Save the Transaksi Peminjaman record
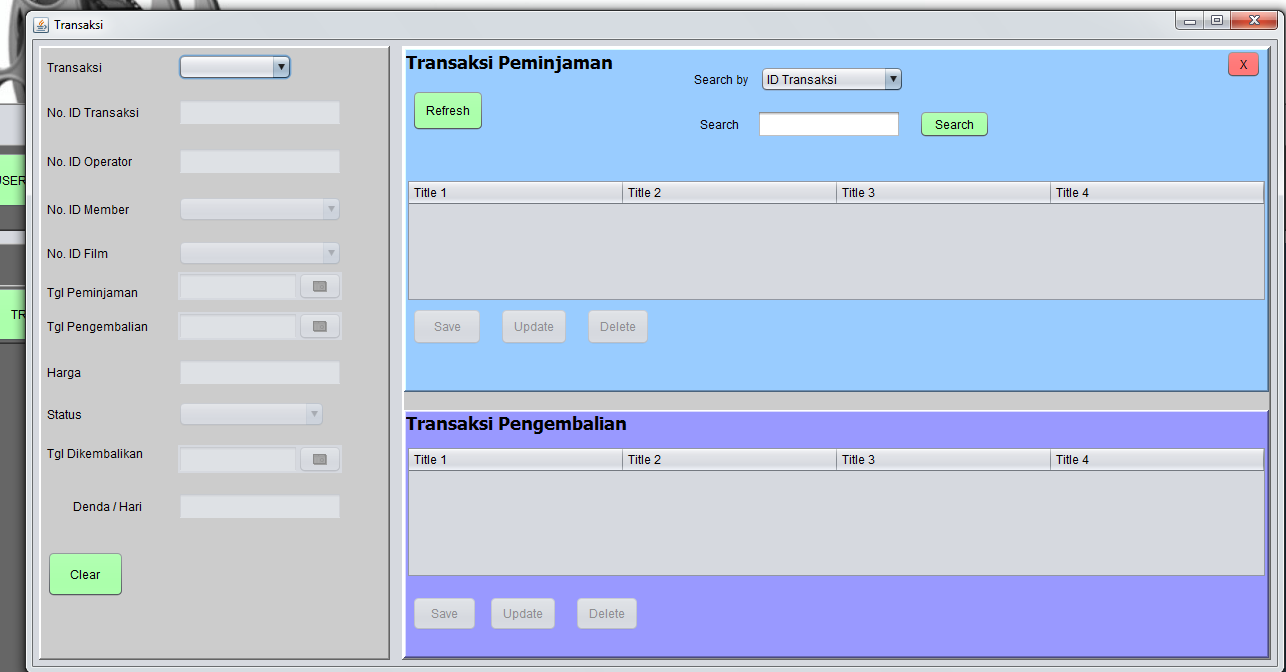 click(446, 326)
